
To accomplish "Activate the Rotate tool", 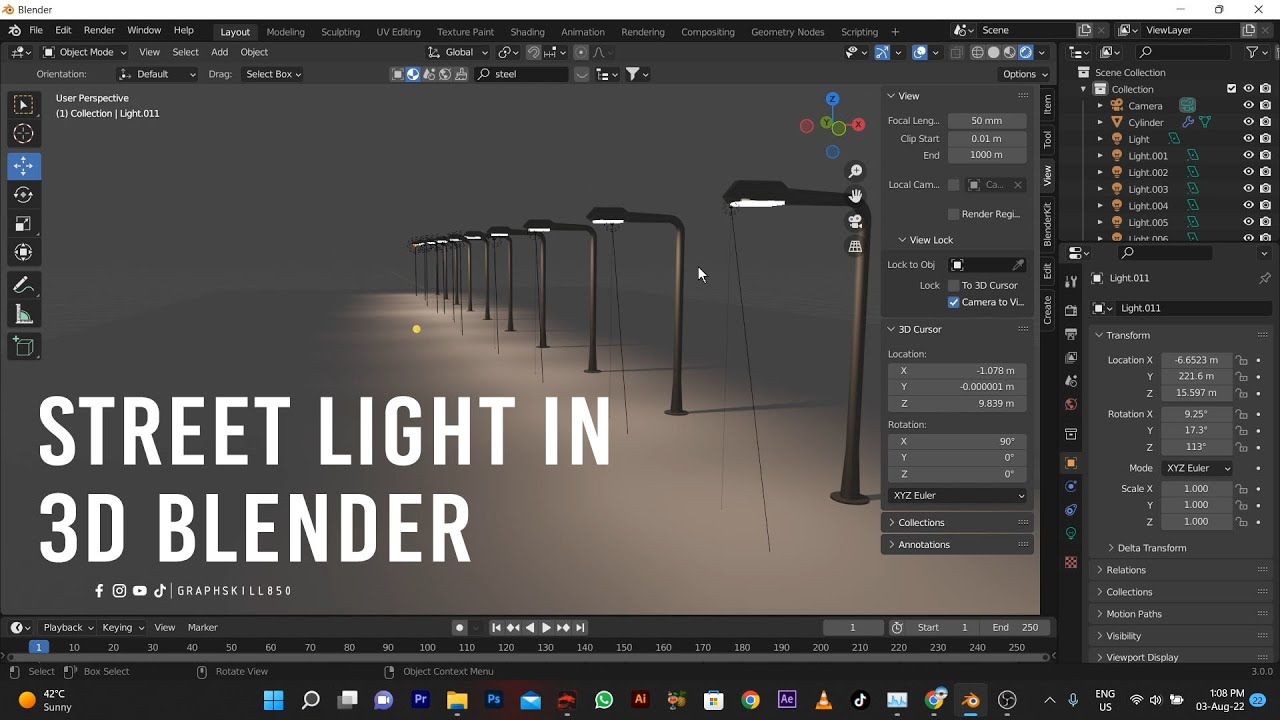I will tap(24, 195).
